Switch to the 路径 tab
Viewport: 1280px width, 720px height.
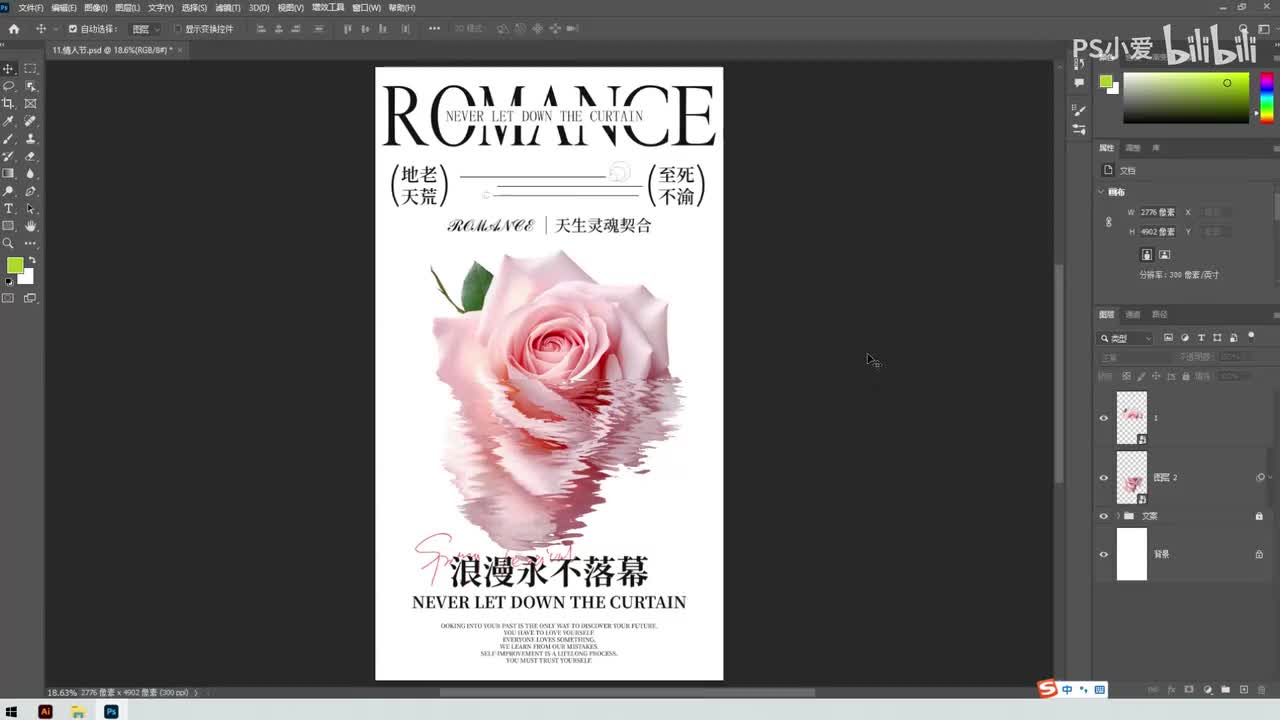click(1160, 314)
